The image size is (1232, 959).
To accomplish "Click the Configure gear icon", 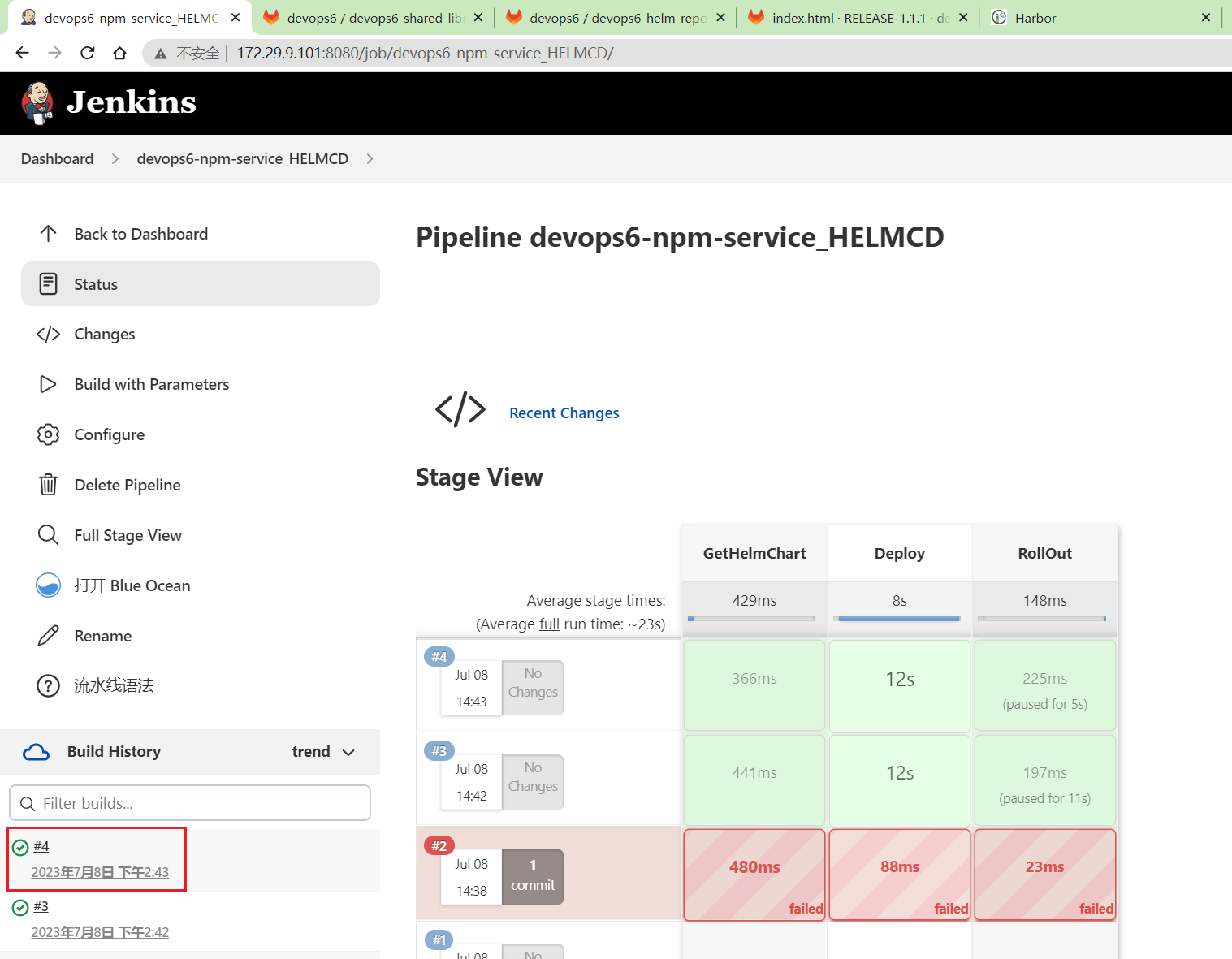I will tap(48, 434).
